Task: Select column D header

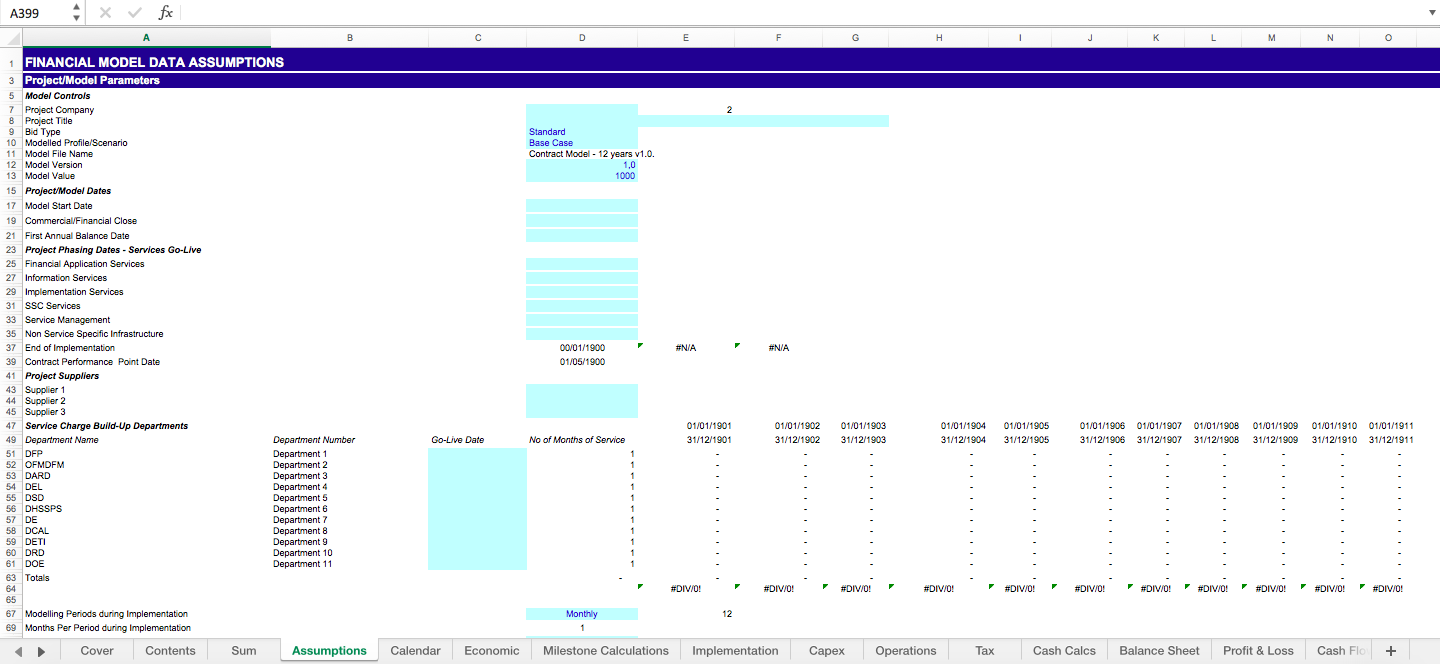Action: tap(582, 37)
